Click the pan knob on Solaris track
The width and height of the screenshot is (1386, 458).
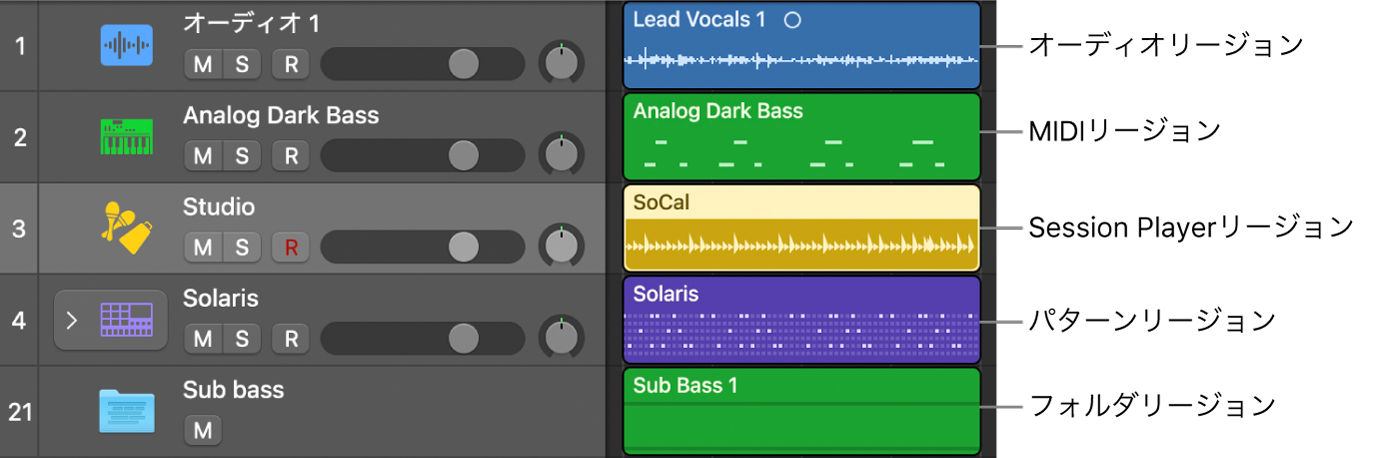561,338
